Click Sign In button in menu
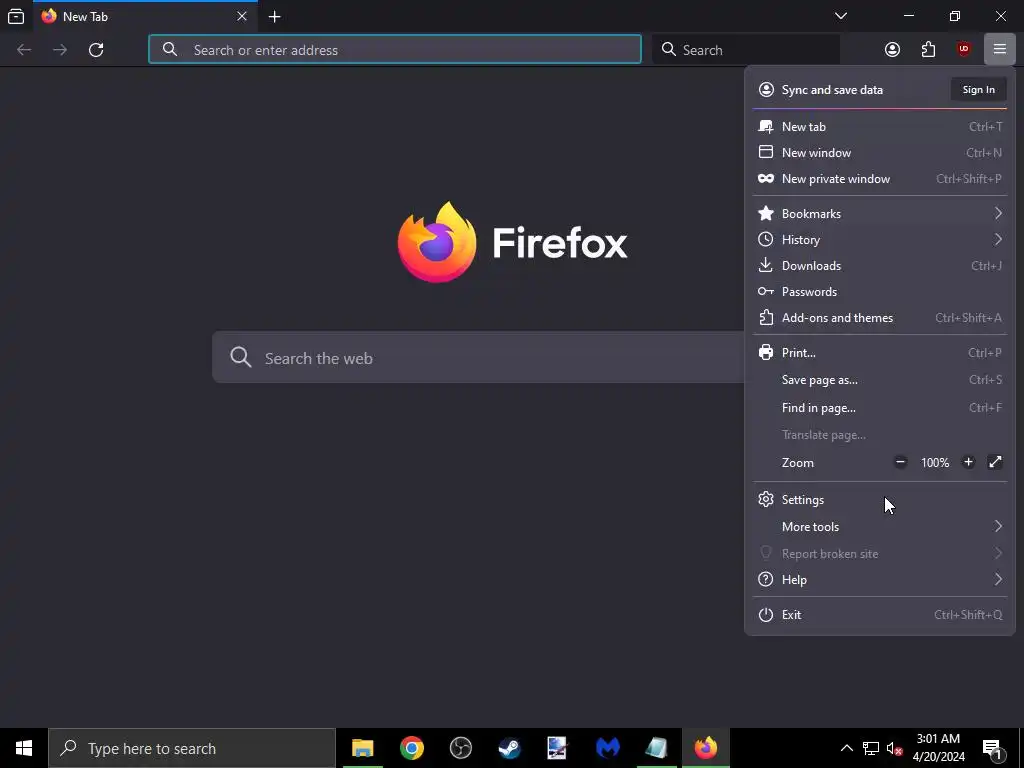1024x768 pixels. [x=978, y=89]
